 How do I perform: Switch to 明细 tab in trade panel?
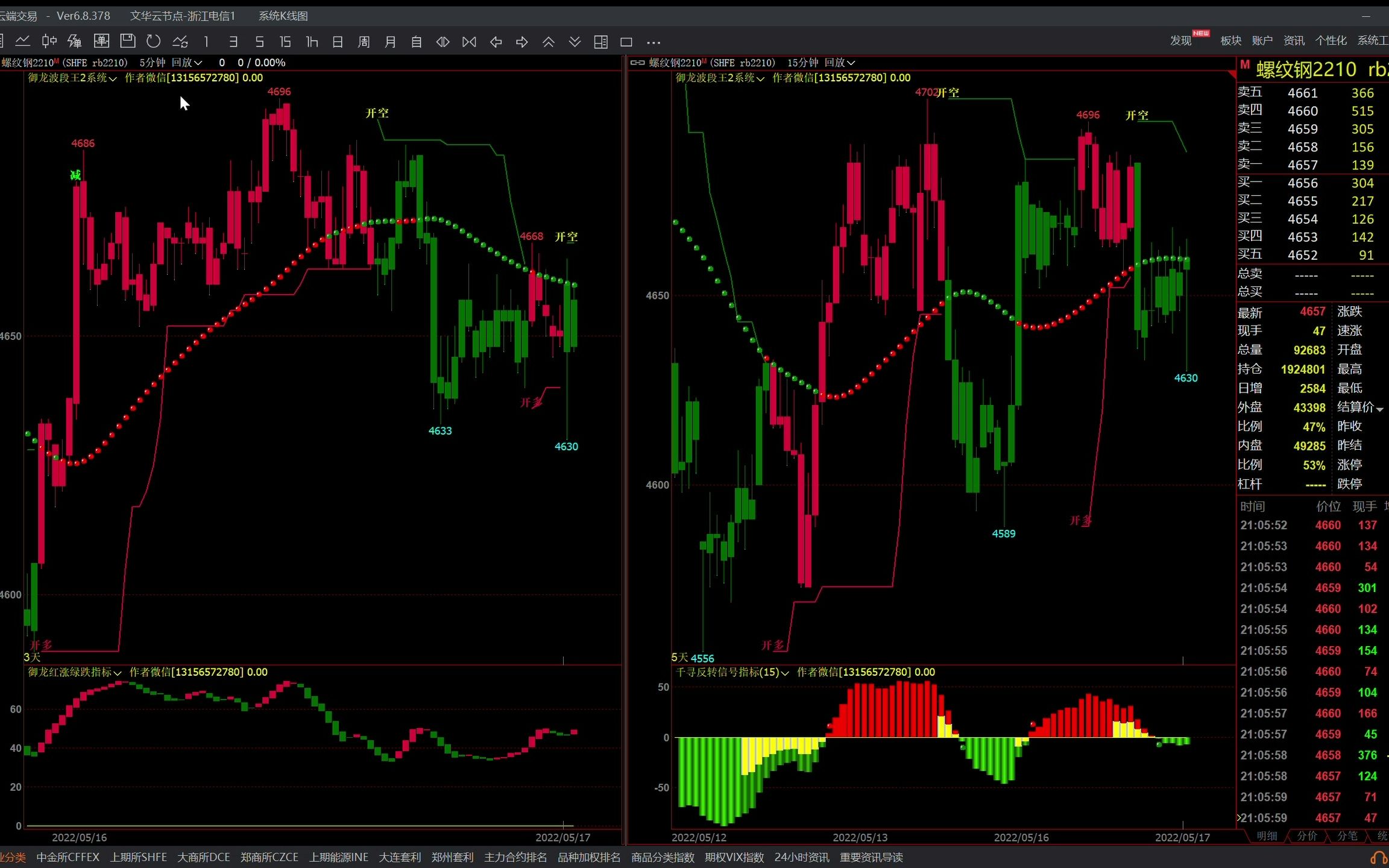(1267, 836)
